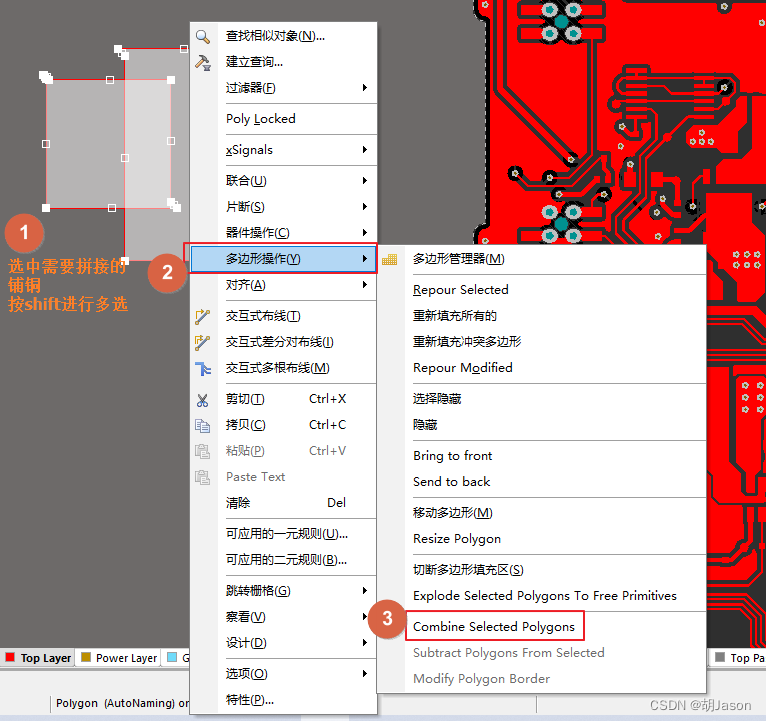Click the interactive routing icon beside 交互式布线
Screen dimensions: 766x721
[202, 317]
